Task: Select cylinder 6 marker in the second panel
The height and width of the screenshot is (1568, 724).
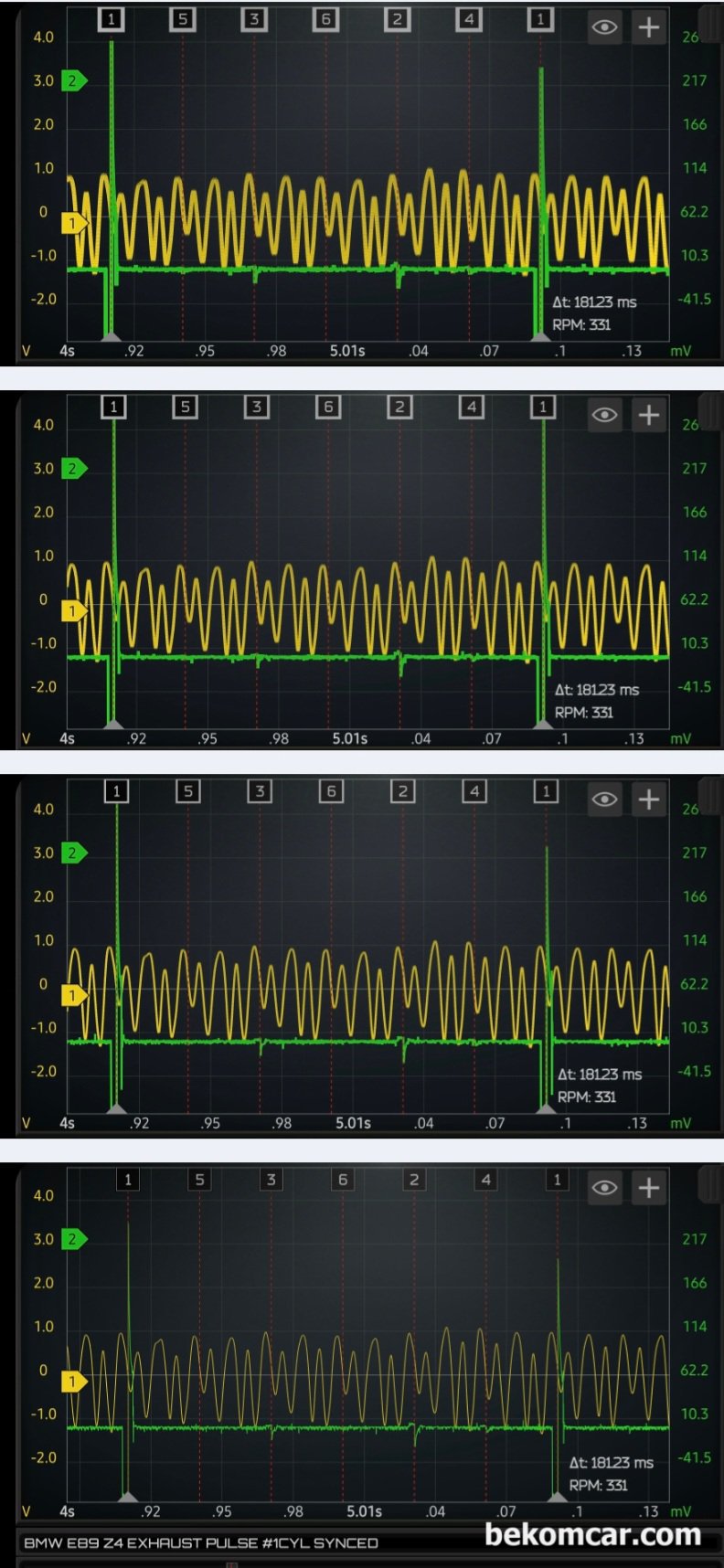Action: tap(328, 407)
